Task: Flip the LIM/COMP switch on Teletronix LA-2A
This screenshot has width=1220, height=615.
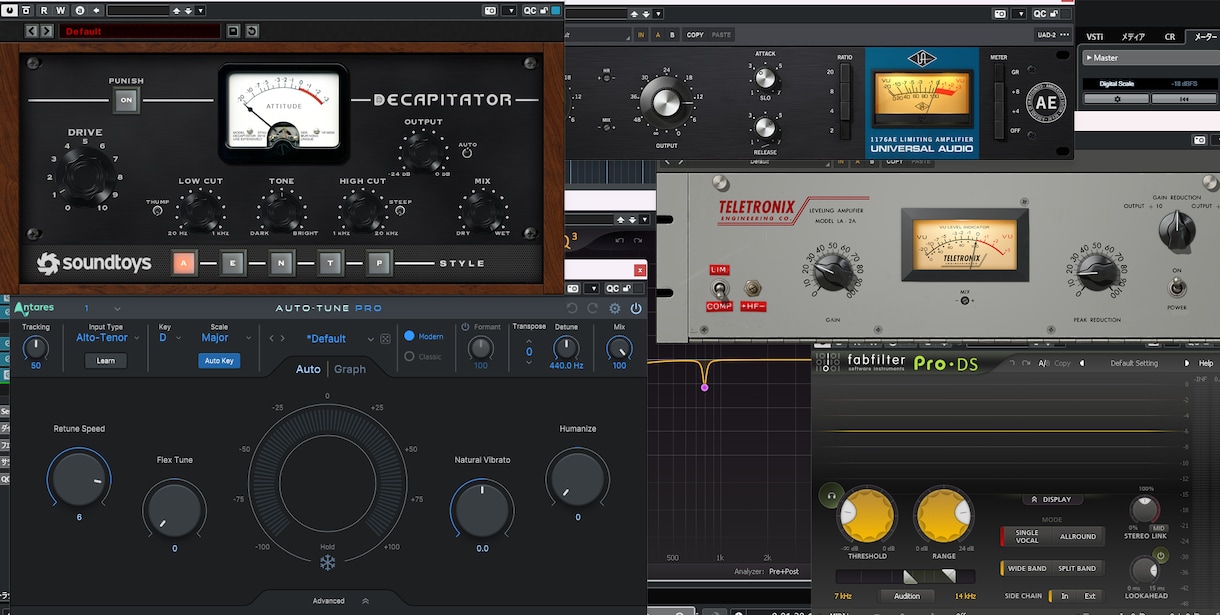Action: coord(718,288)
